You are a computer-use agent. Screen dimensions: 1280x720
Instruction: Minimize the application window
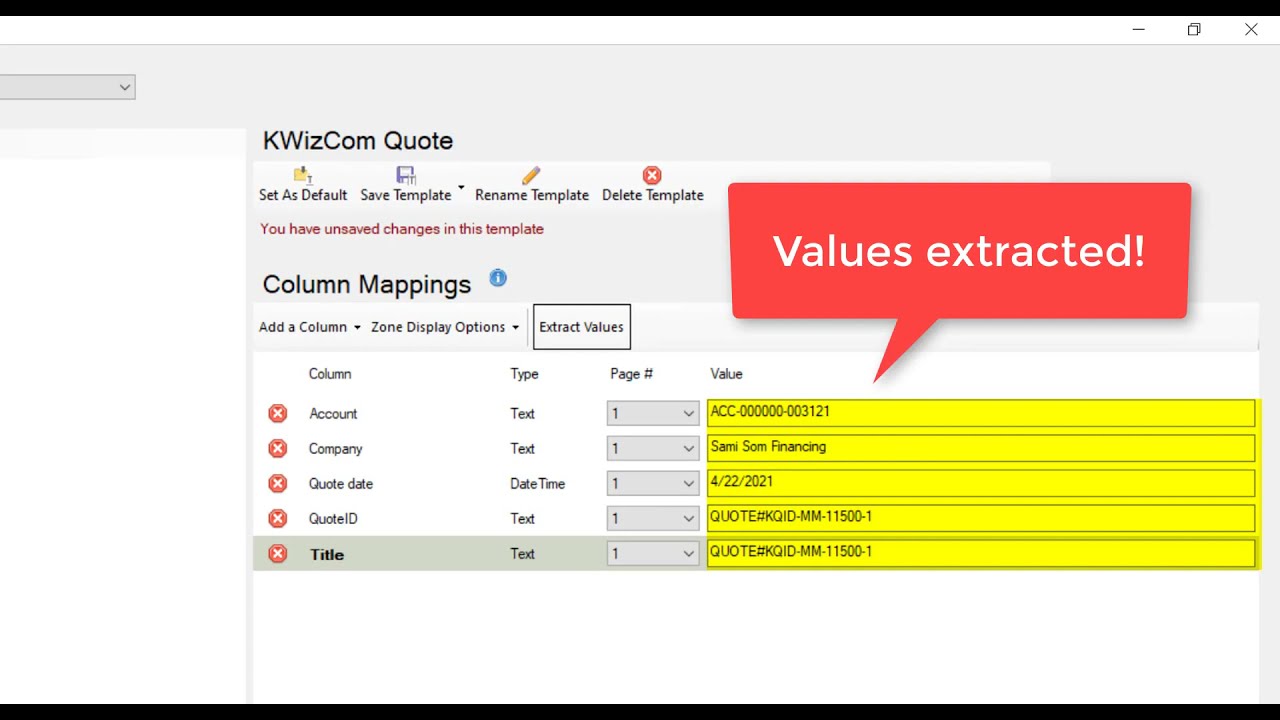tap(1138, 30)
